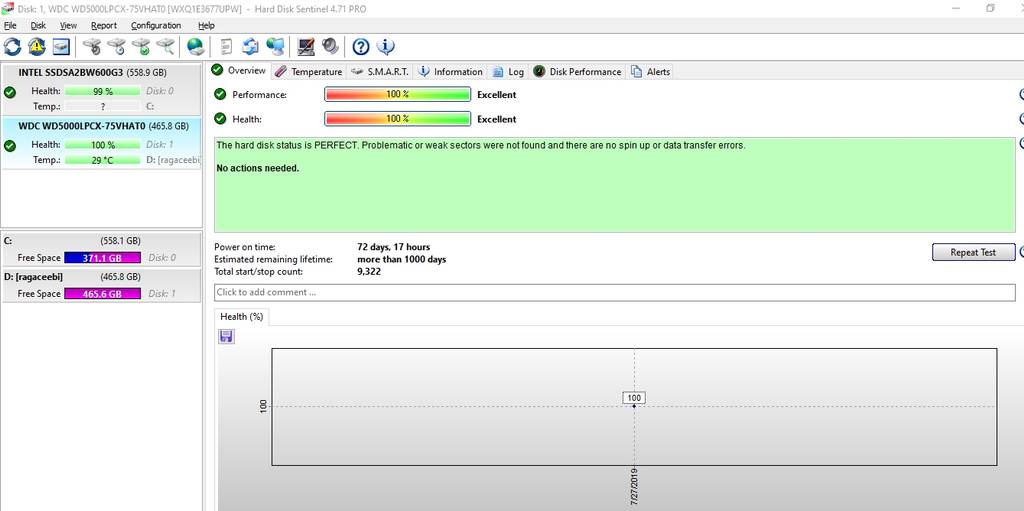Click the globe with disk toolbar icon

tap(195, 46)
